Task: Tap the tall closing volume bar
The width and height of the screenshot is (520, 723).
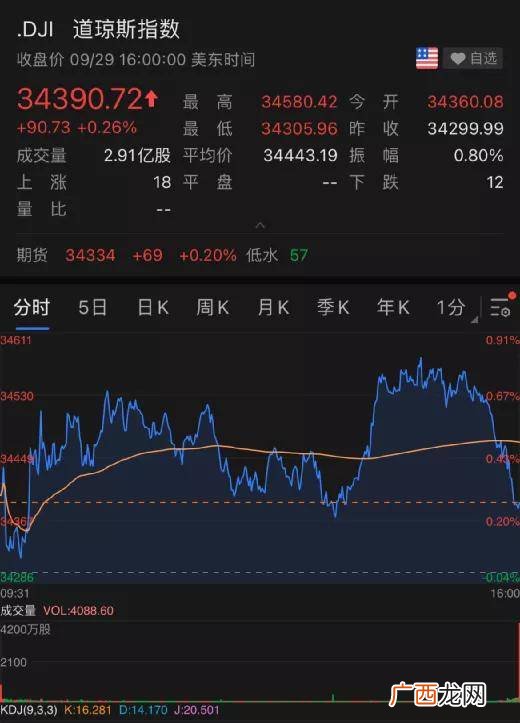Action: pyautogui.click(x=518, y=662)
